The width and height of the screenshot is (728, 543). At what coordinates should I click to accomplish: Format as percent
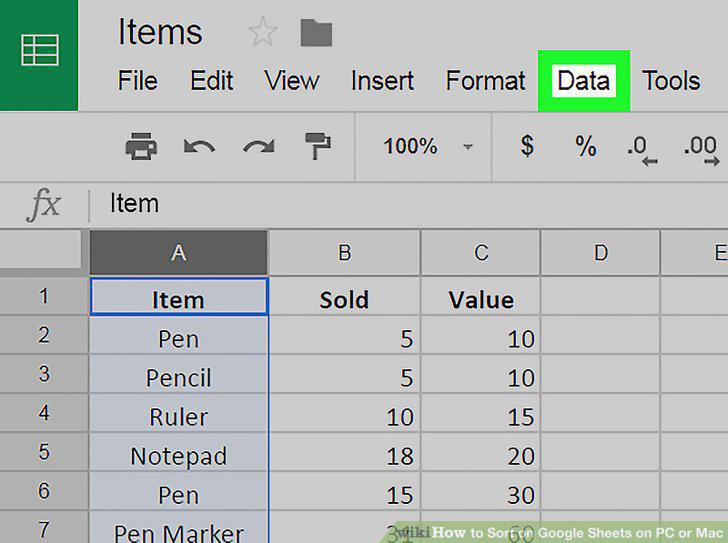tap(585, 146)
